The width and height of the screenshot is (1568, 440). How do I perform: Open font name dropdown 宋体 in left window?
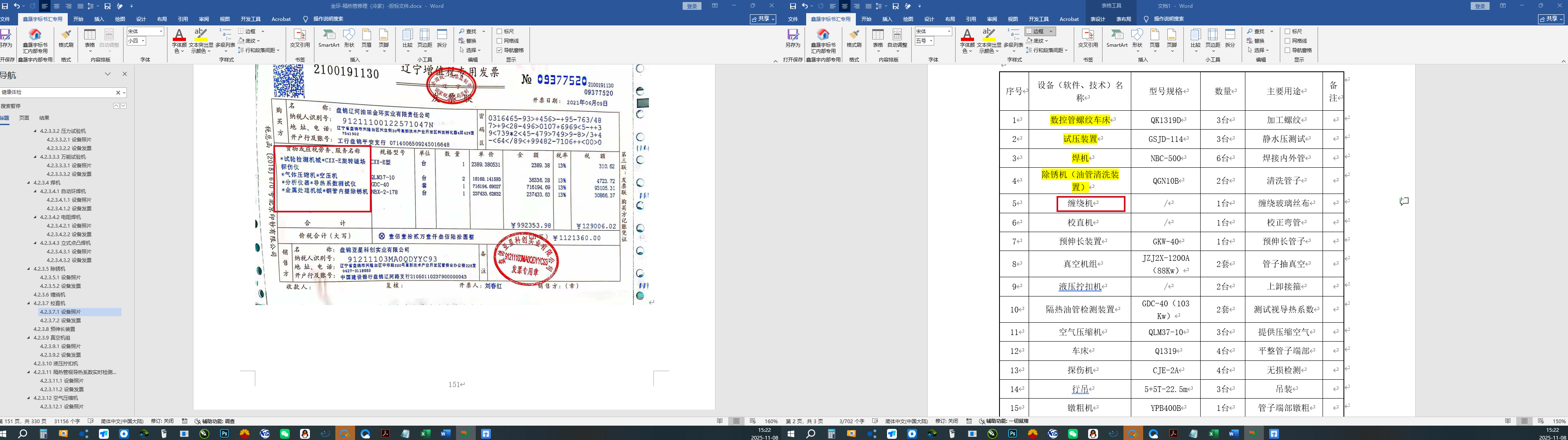point(161,32)
